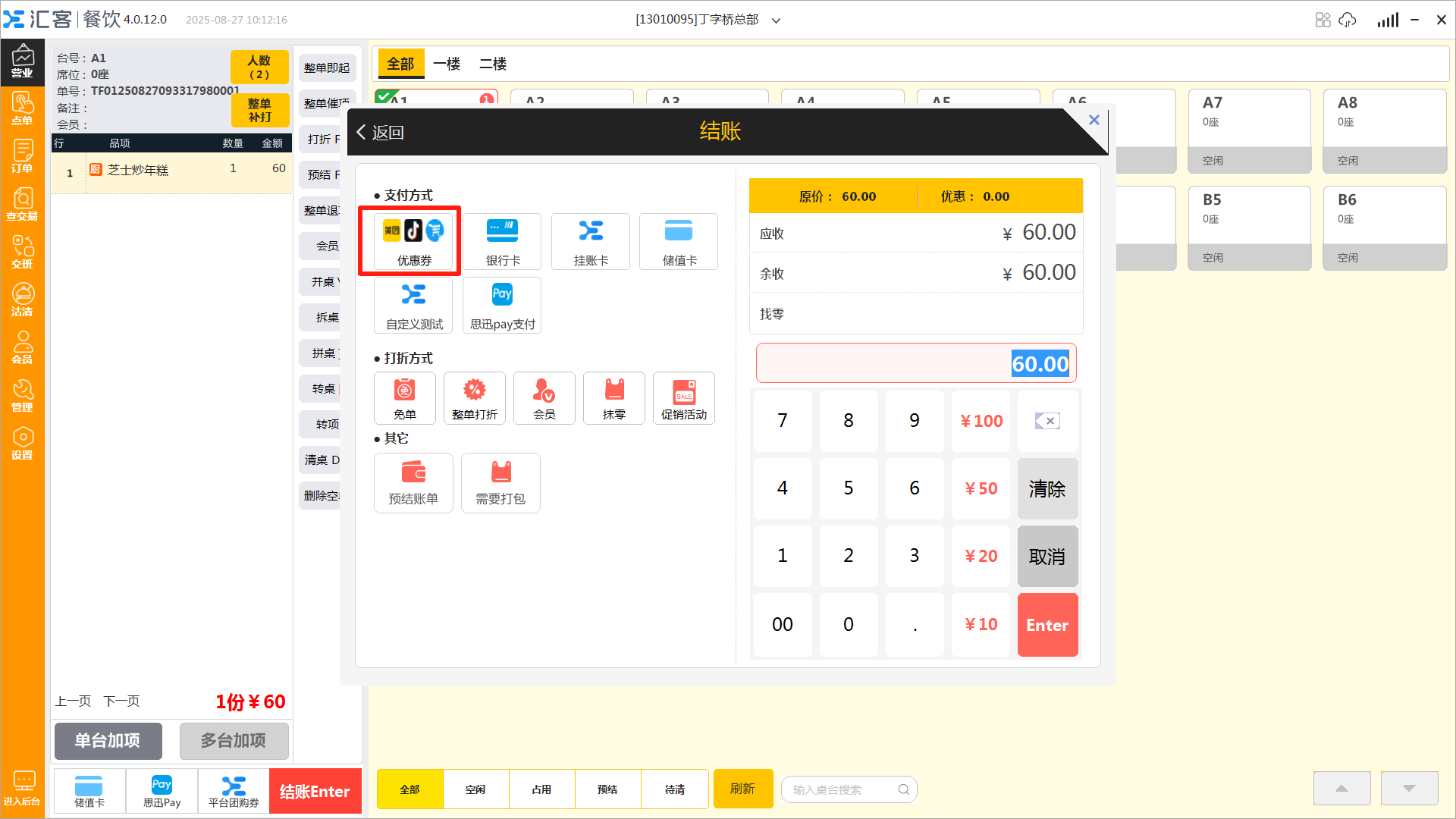Screen dimensions: 1456x819
Task: Apply 免单 free-order discount
Action: pos(404,398)
